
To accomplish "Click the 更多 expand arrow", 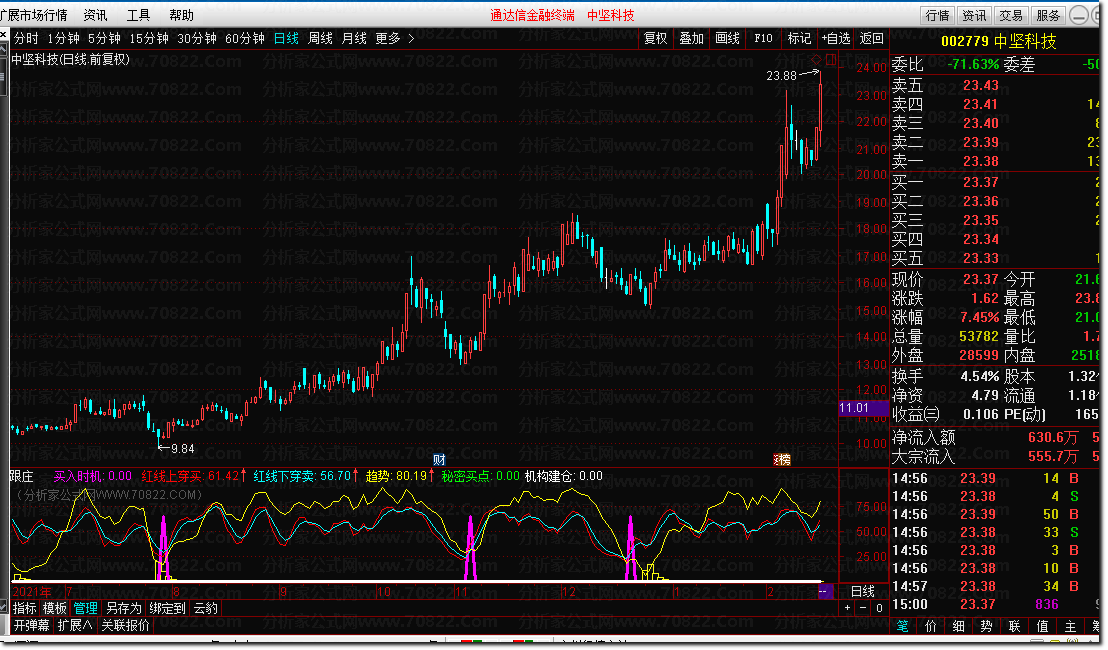I will click(411, 38).
